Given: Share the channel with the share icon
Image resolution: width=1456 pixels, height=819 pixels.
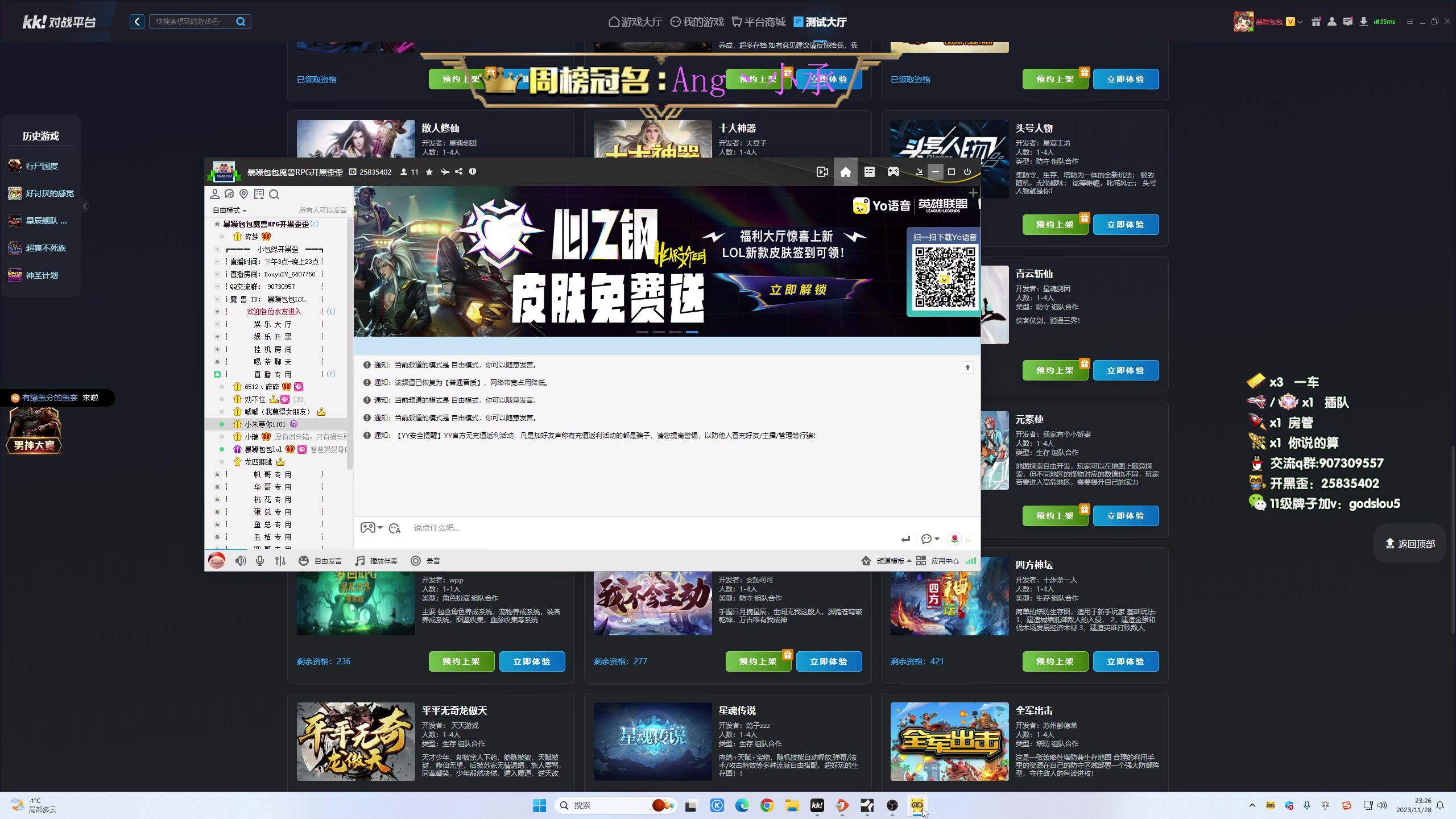Looking at the screenshot, I should coord(458,172).
